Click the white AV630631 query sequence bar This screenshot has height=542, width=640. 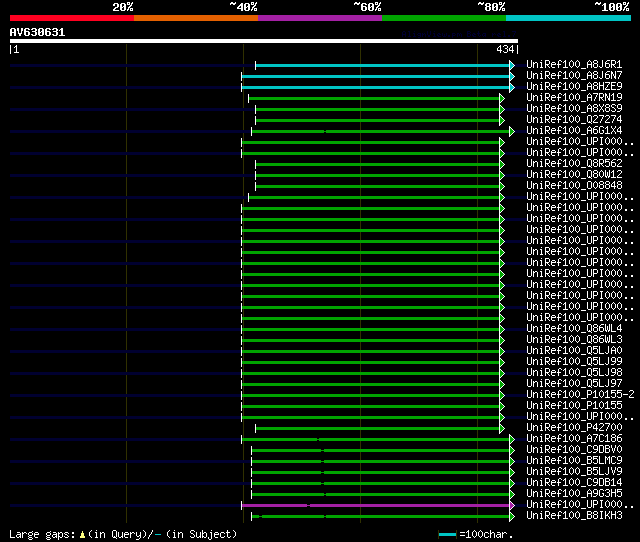264,41
